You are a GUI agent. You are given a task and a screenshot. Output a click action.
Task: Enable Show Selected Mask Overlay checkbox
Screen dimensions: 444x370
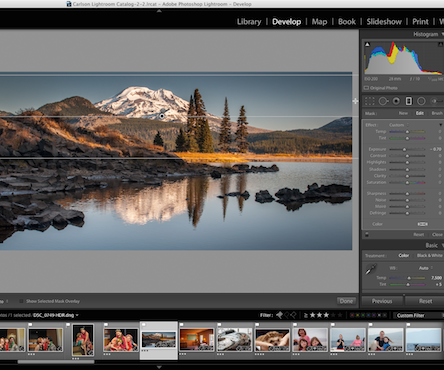tap(21, 301)
